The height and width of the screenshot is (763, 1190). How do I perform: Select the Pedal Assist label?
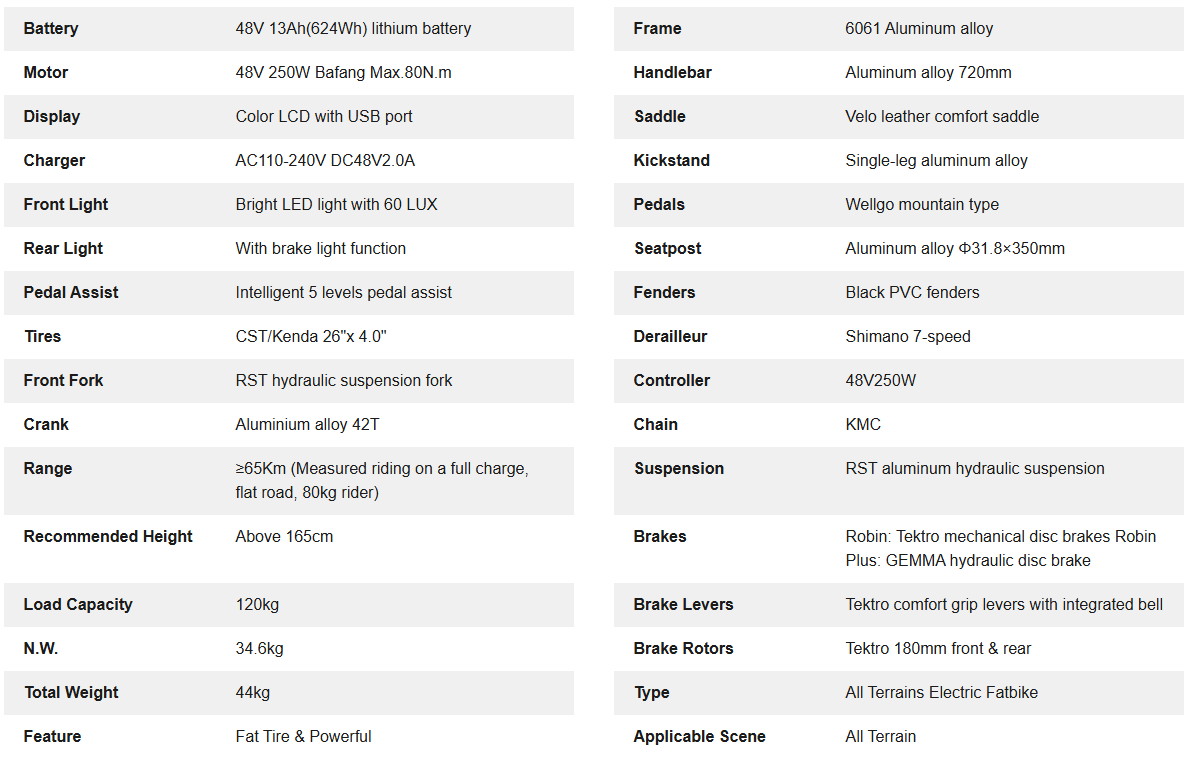click(x=71, y=292)
